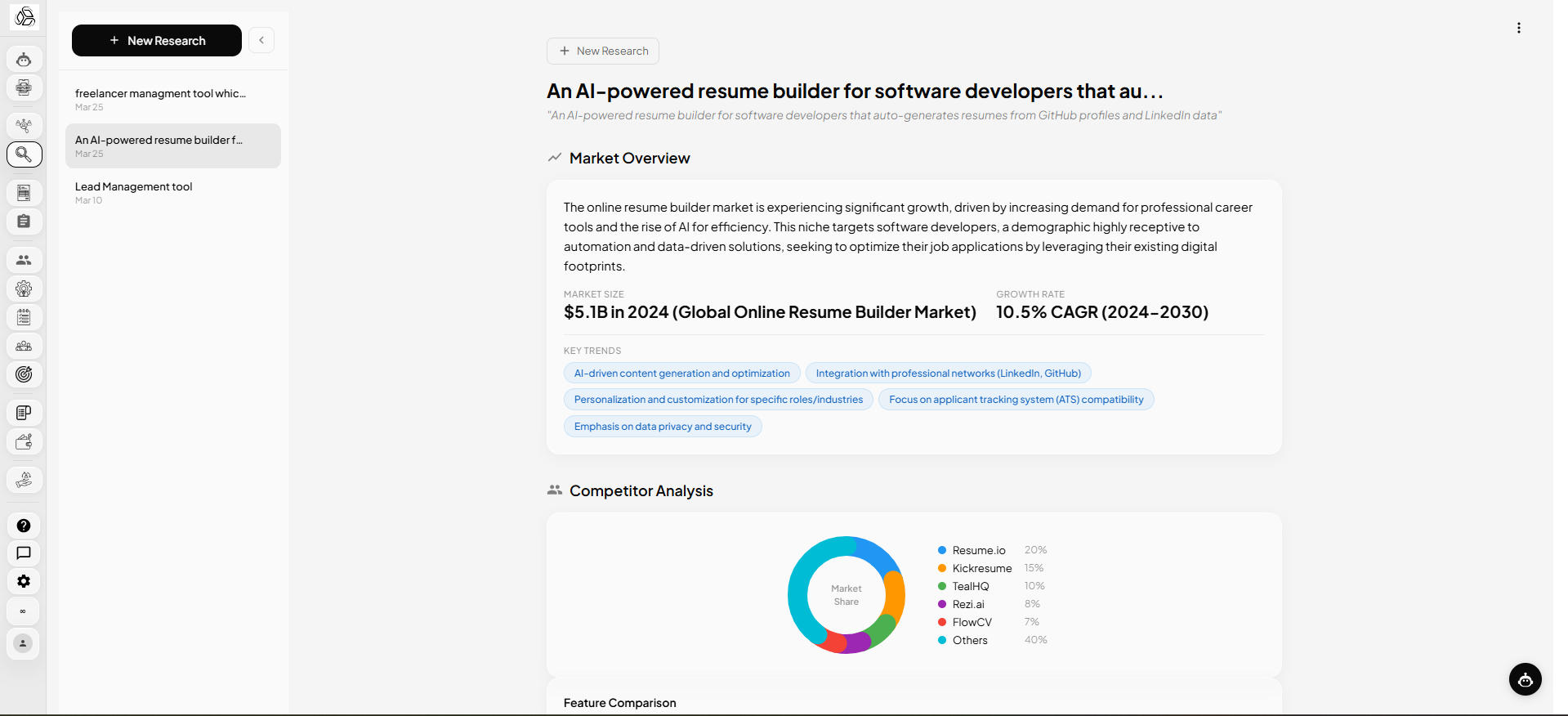Click the orange Kickresume legend dot
Viewport: 1568px width, 716px height.
click(942, 568)
